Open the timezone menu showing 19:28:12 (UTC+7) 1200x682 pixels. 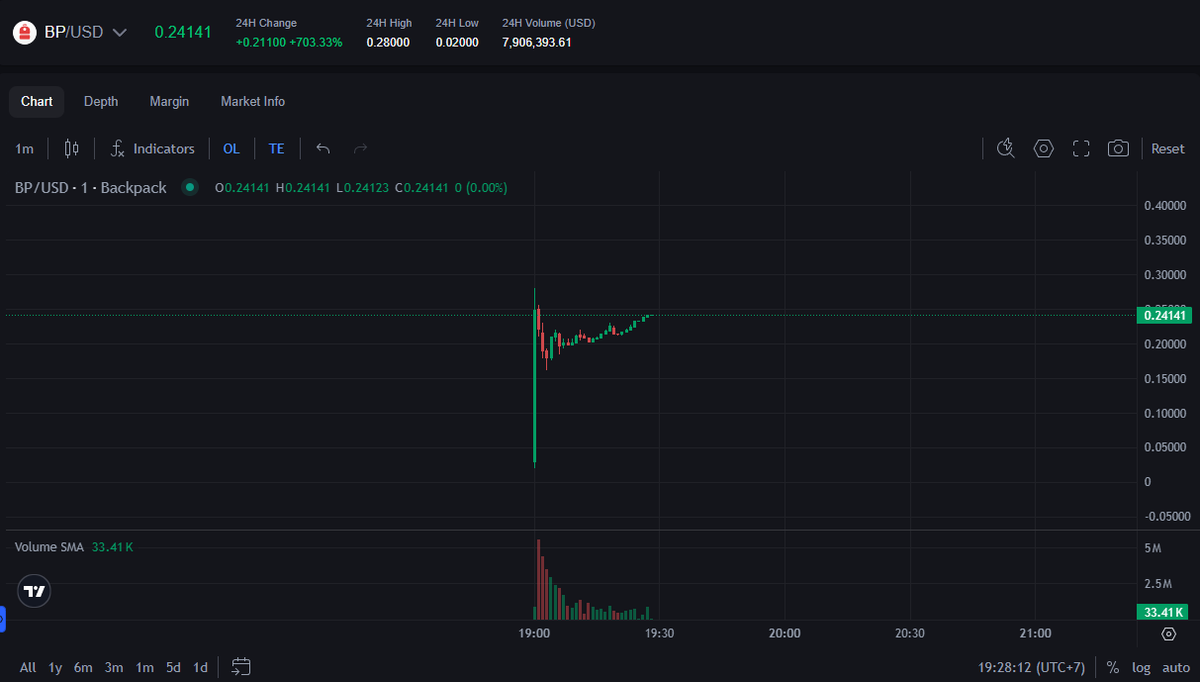pos(1031,667)
